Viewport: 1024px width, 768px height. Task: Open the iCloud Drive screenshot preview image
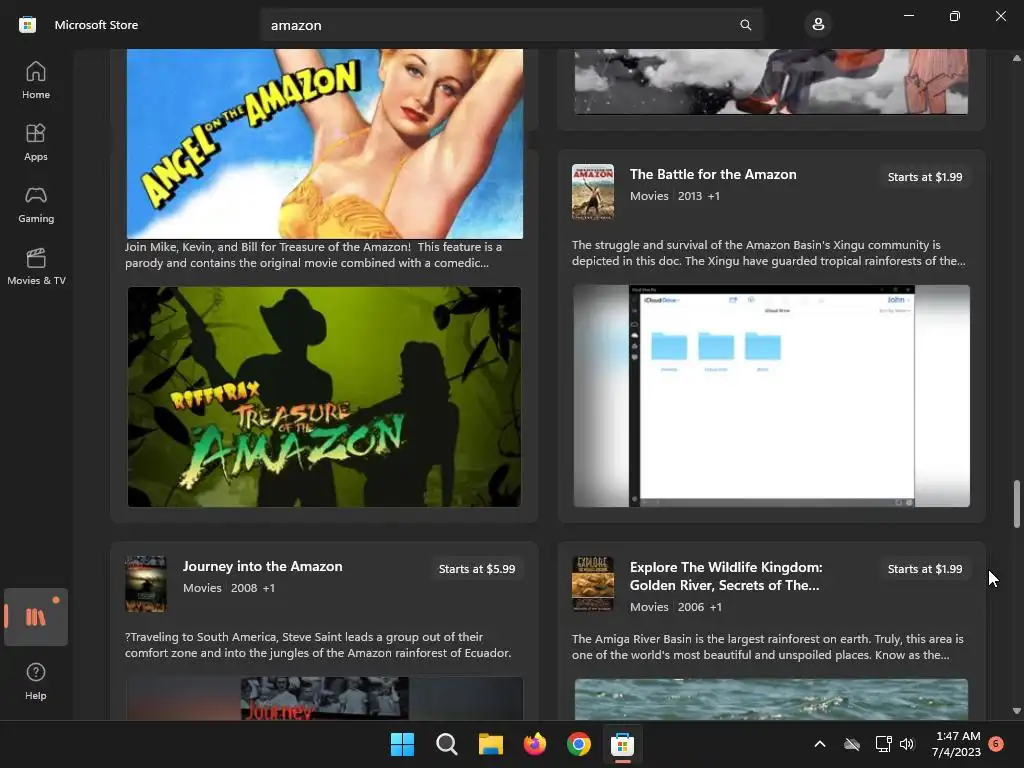[x=771, y=396]
